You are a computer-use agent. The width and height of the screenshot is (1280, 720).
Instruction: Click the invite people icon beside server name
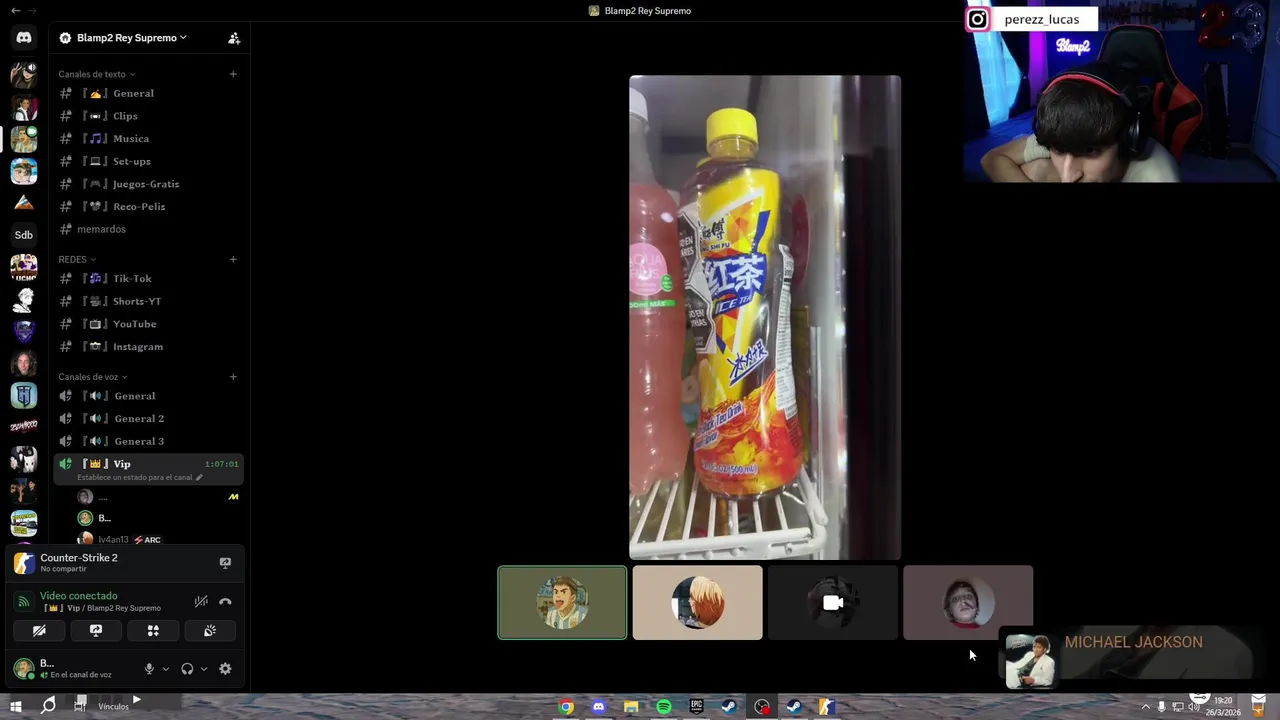pos(234,38)
